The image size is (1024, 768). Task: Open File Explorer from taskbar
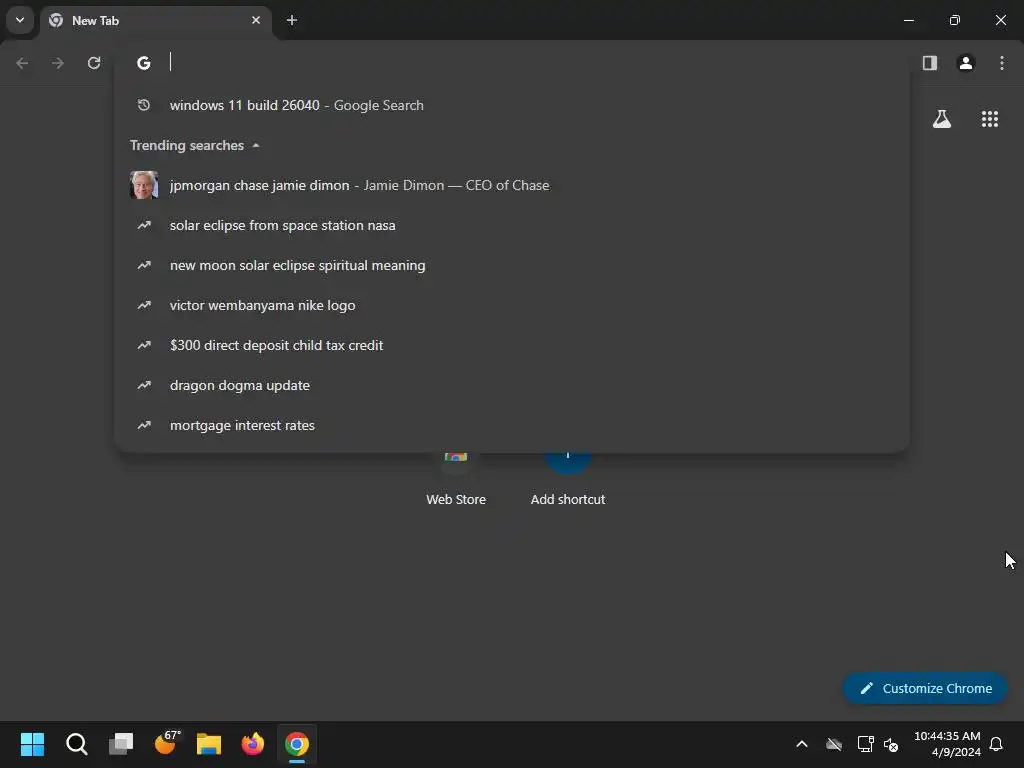209,744
